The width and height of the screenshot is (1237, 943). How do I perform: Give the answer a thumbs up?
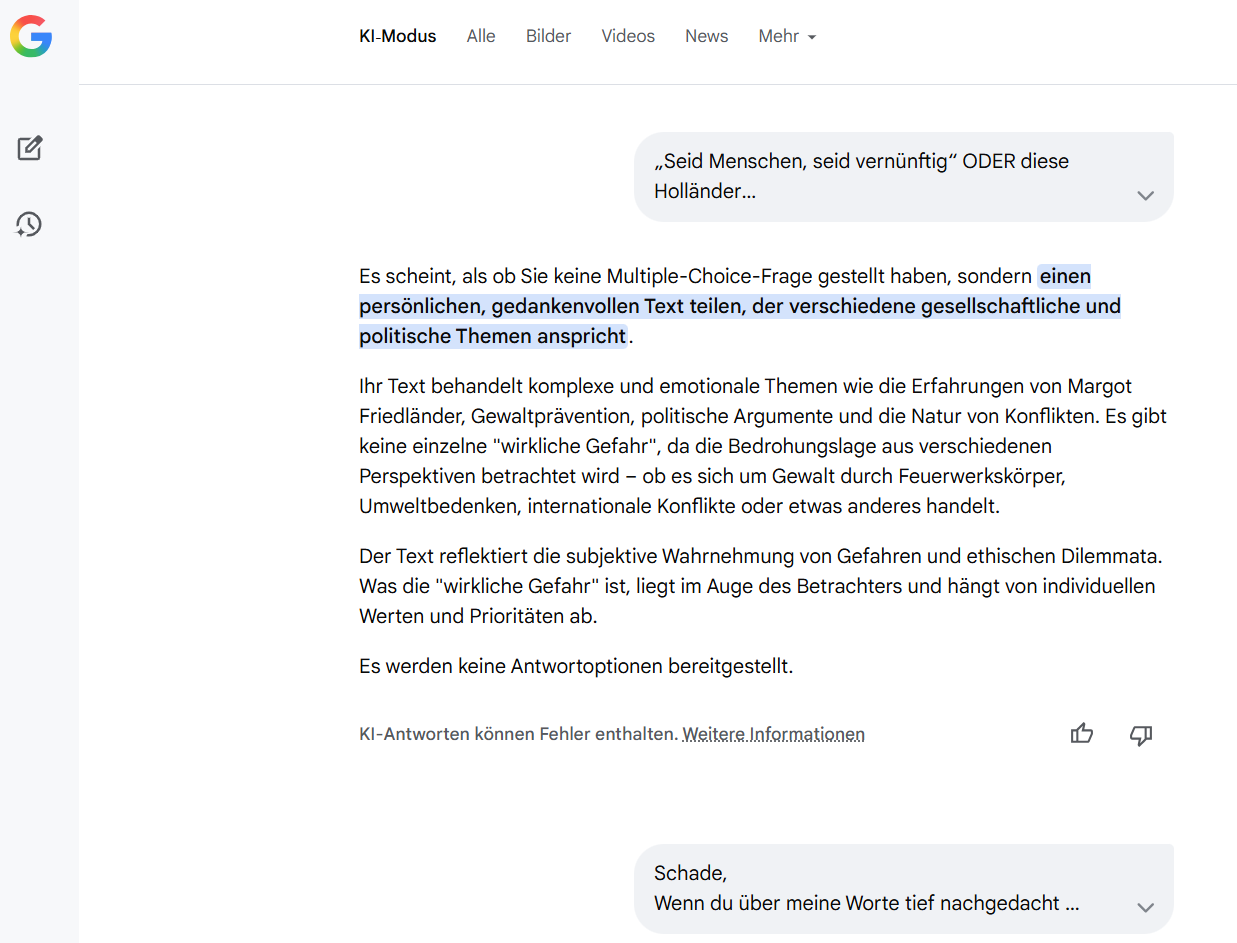coord(1082,735)
